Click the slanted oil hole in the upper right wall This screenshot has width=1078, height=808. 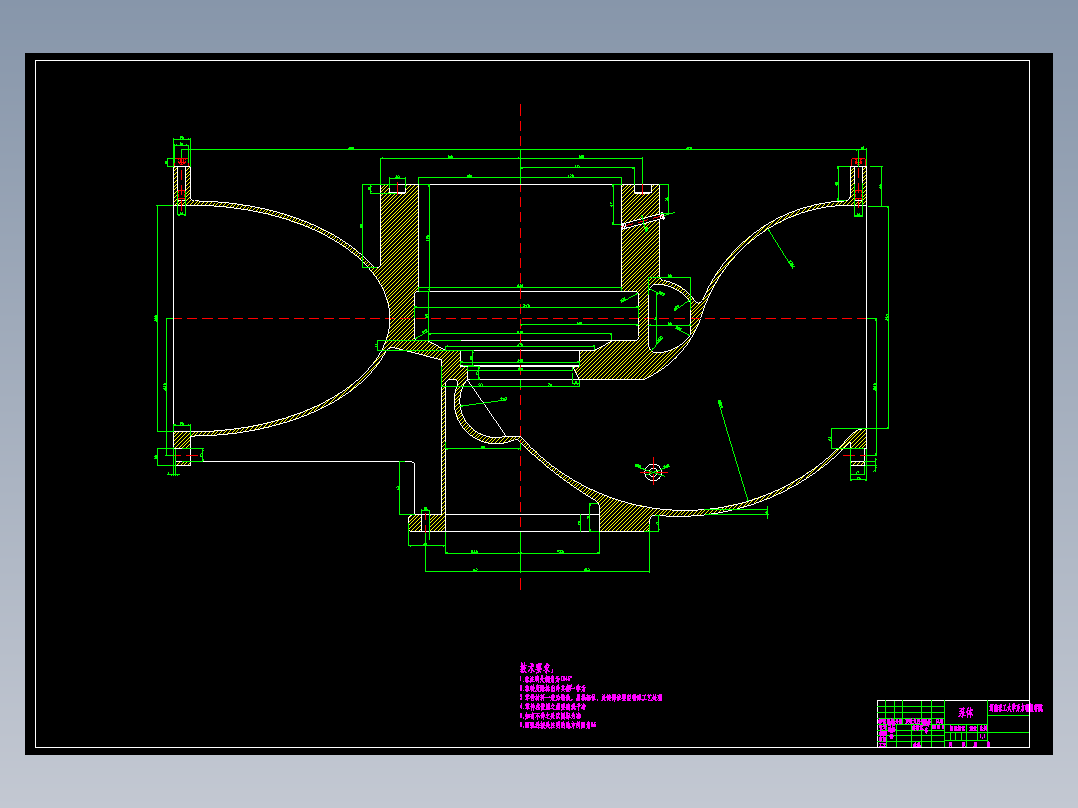644,221
